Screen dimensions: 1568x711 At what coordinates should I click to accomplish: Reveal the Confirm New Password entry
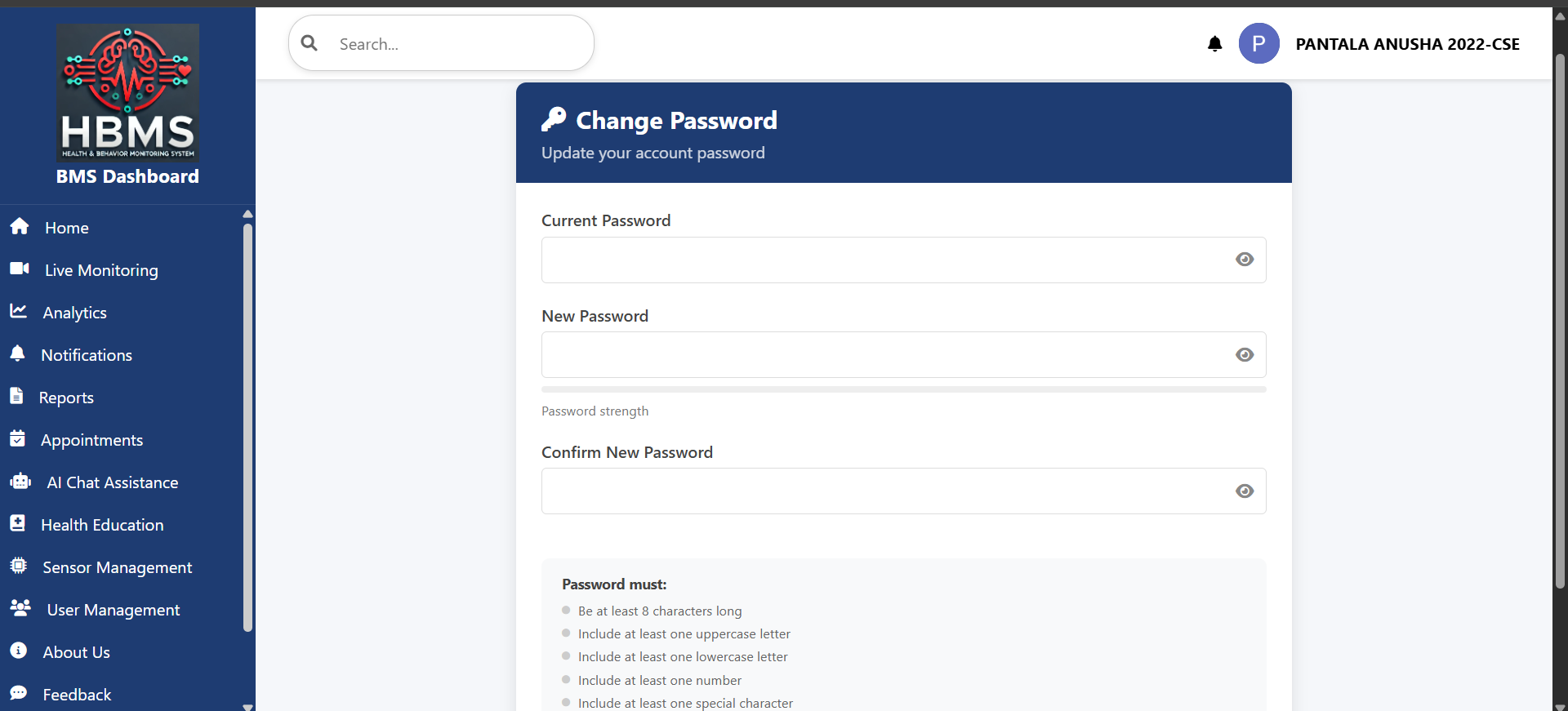(x=1244, y=491)
